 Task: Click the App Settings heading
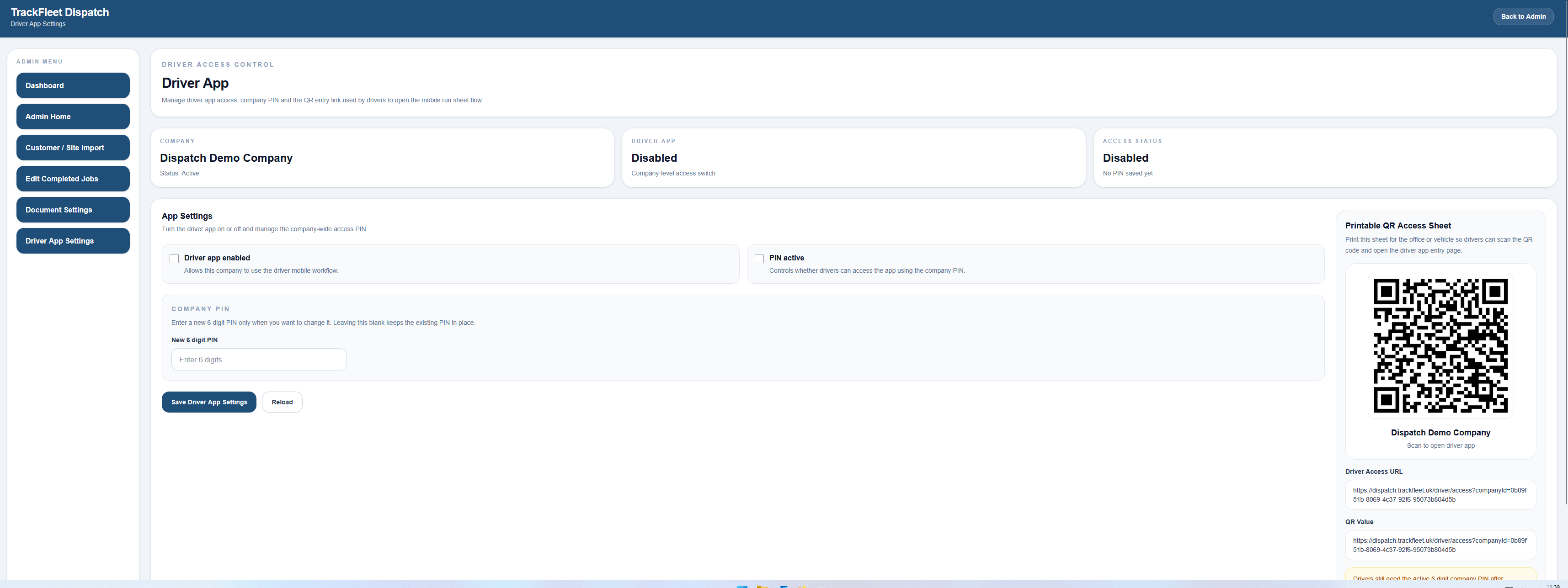pos(187,216)
